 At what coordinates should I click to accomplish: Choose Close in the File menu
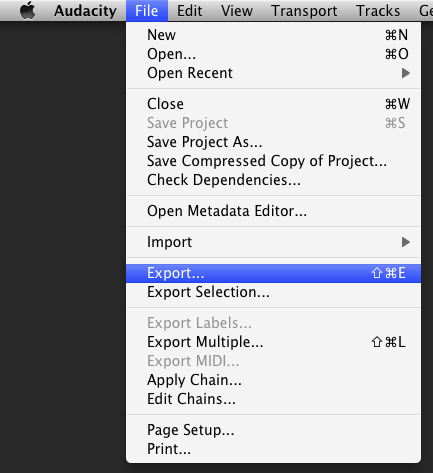tap(273, 104)
